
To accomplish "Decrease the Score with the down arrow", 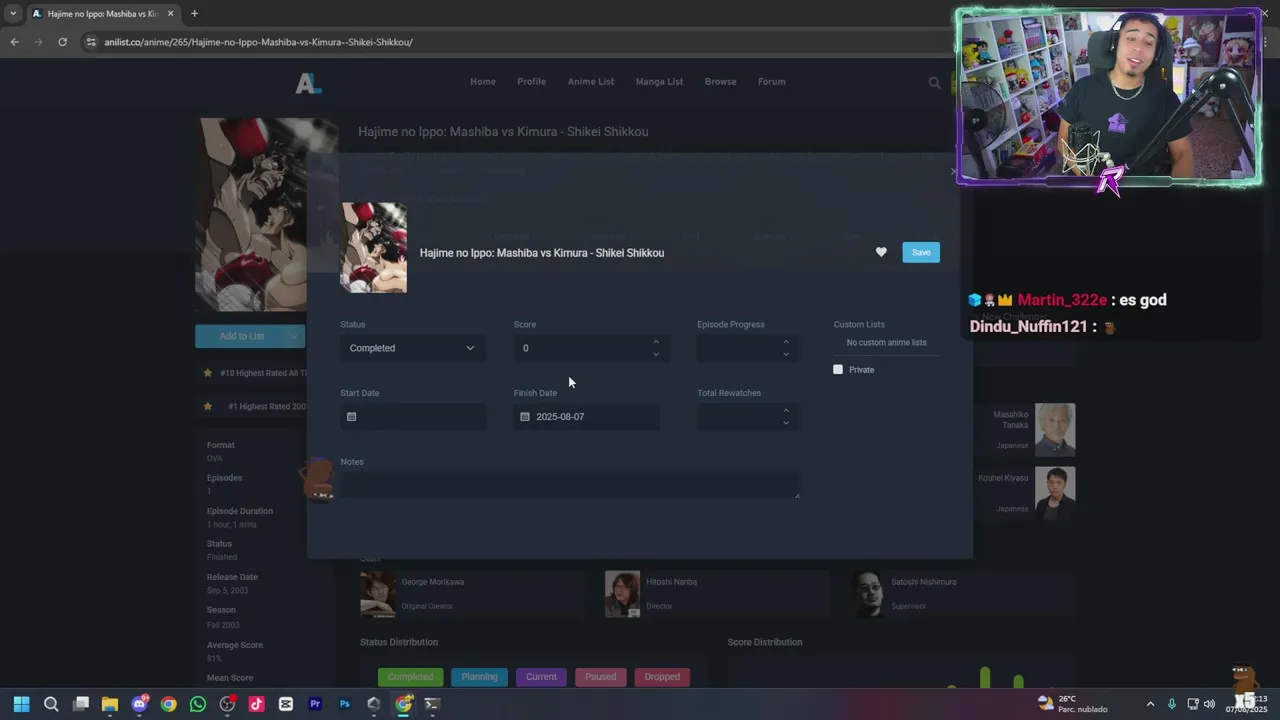I will coord(656,354).
